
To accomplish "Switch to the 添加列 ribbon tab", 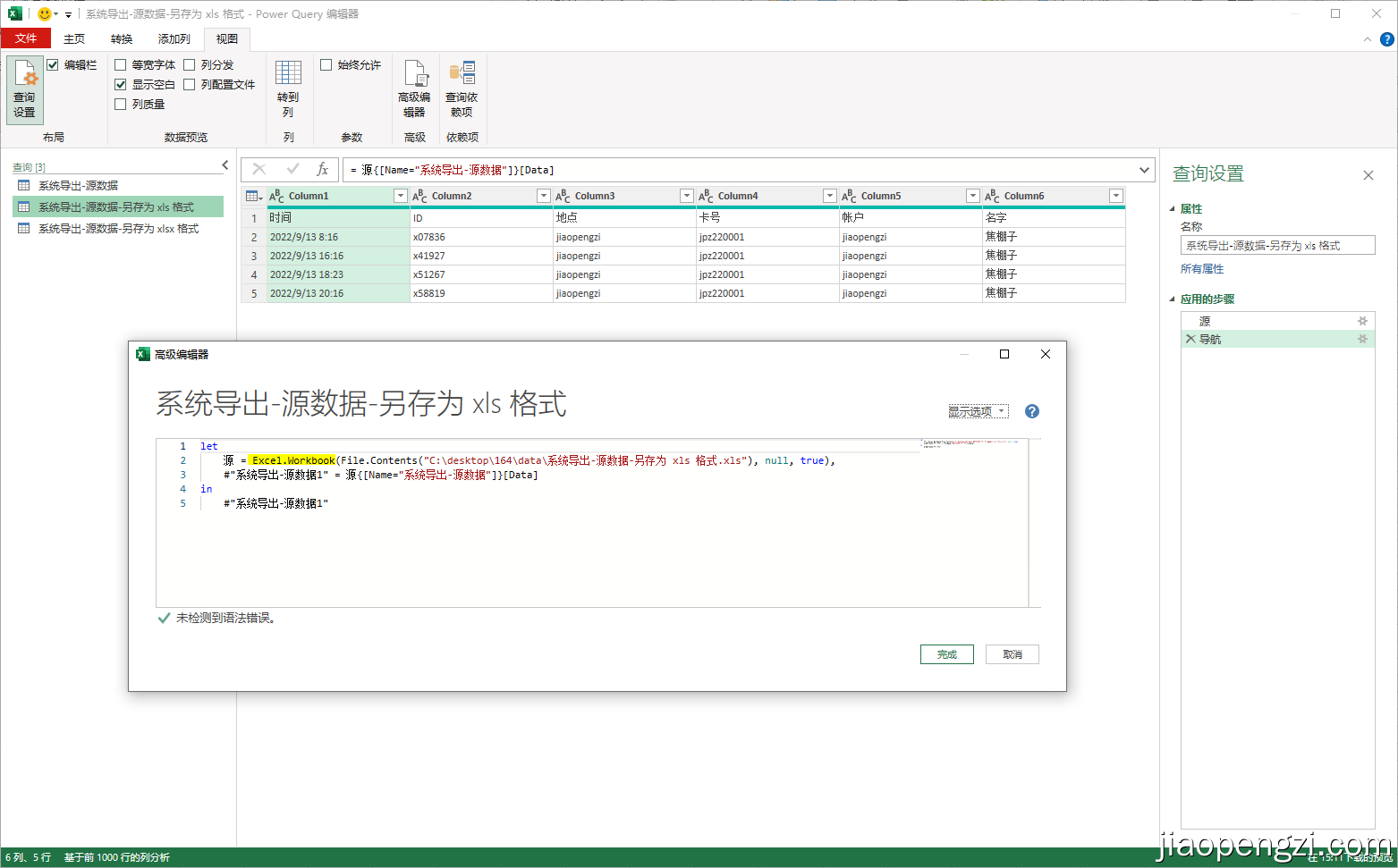I will coord(173,38).
